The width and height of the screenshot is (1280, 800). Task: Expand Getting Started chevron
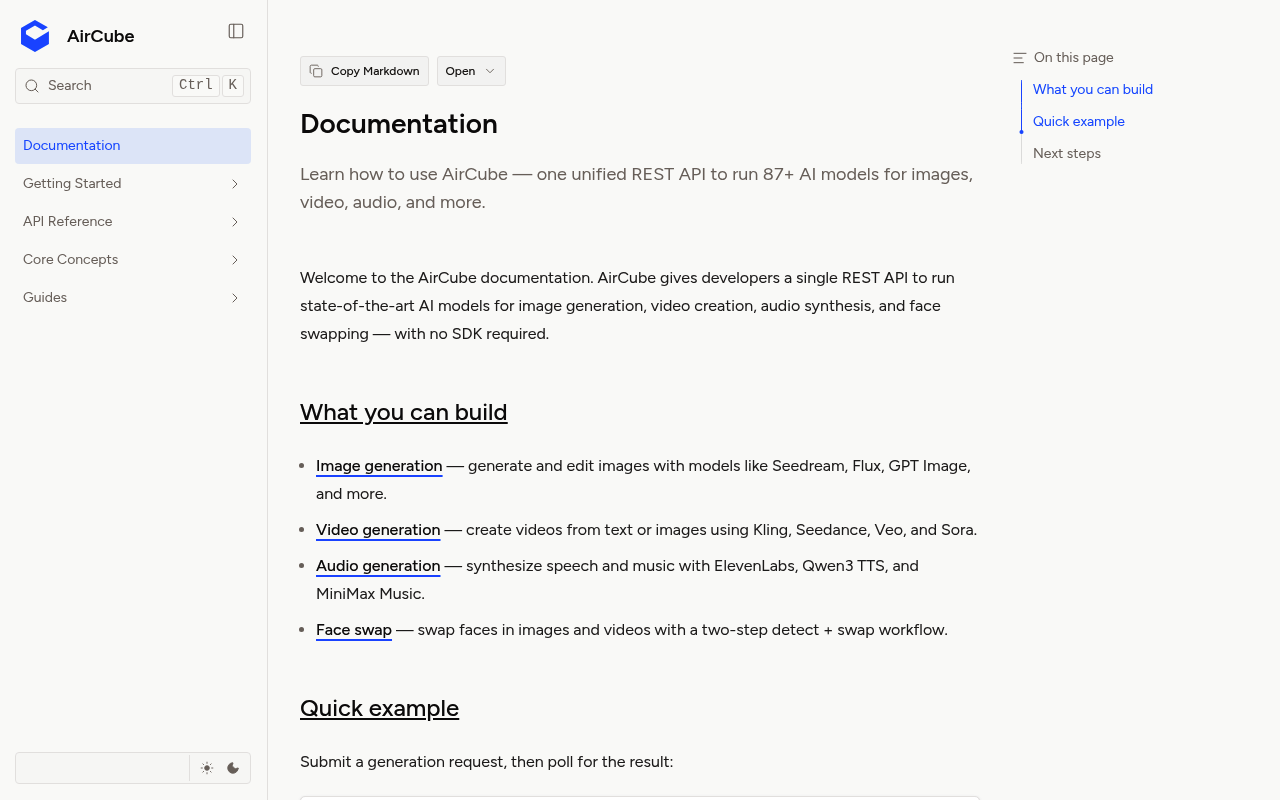coord(235,184)
